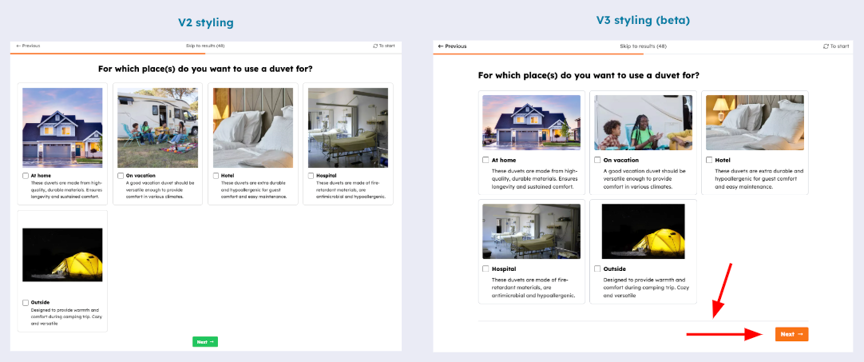Click To start restart link in V2 styling
Viewport: 864px width, 362px height.
point(384,46)
